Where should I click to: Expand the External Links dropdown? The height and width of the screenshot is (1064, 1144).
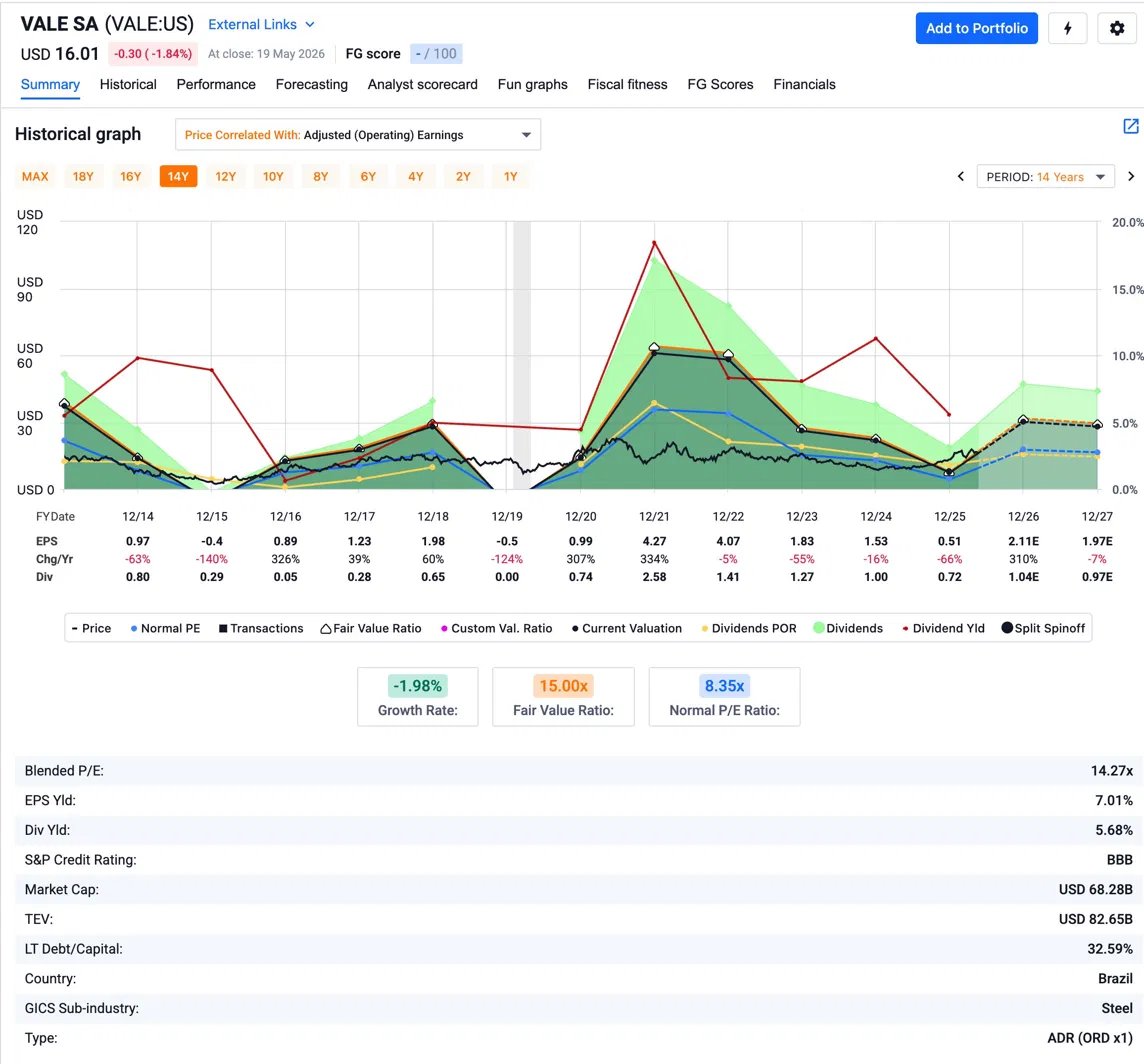click(x=261, y=24)
